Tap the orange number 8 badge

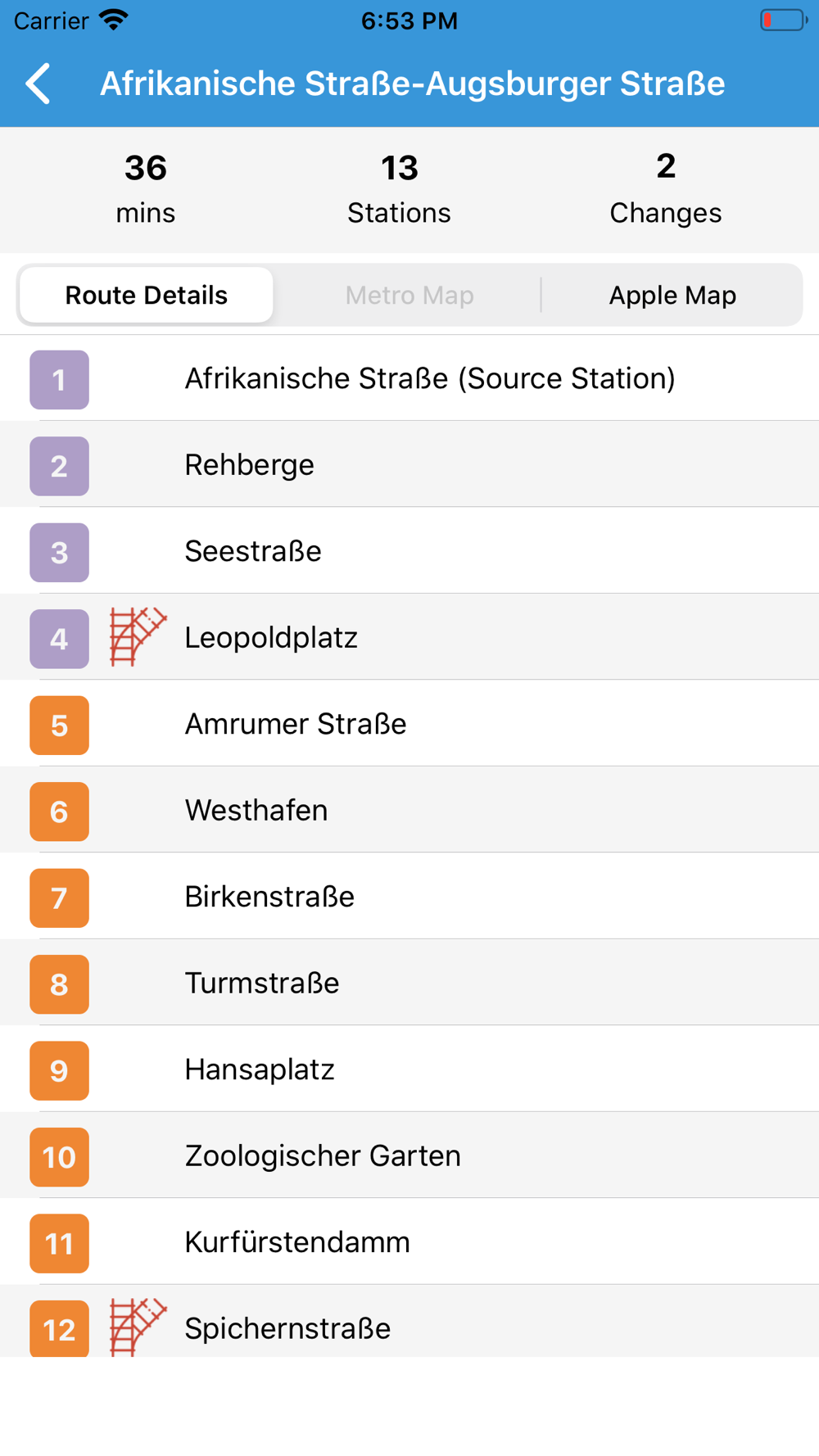click(59, 984)
